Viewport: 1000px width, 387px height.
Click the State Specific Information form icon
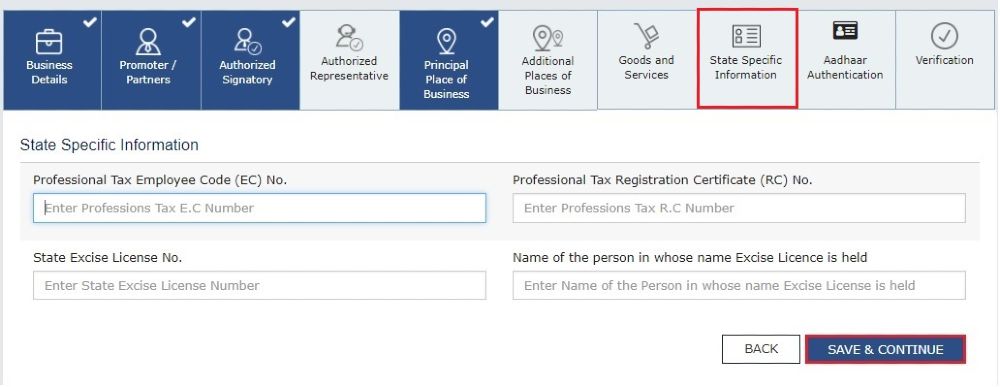pyautogui.click(x=746, y=36)
